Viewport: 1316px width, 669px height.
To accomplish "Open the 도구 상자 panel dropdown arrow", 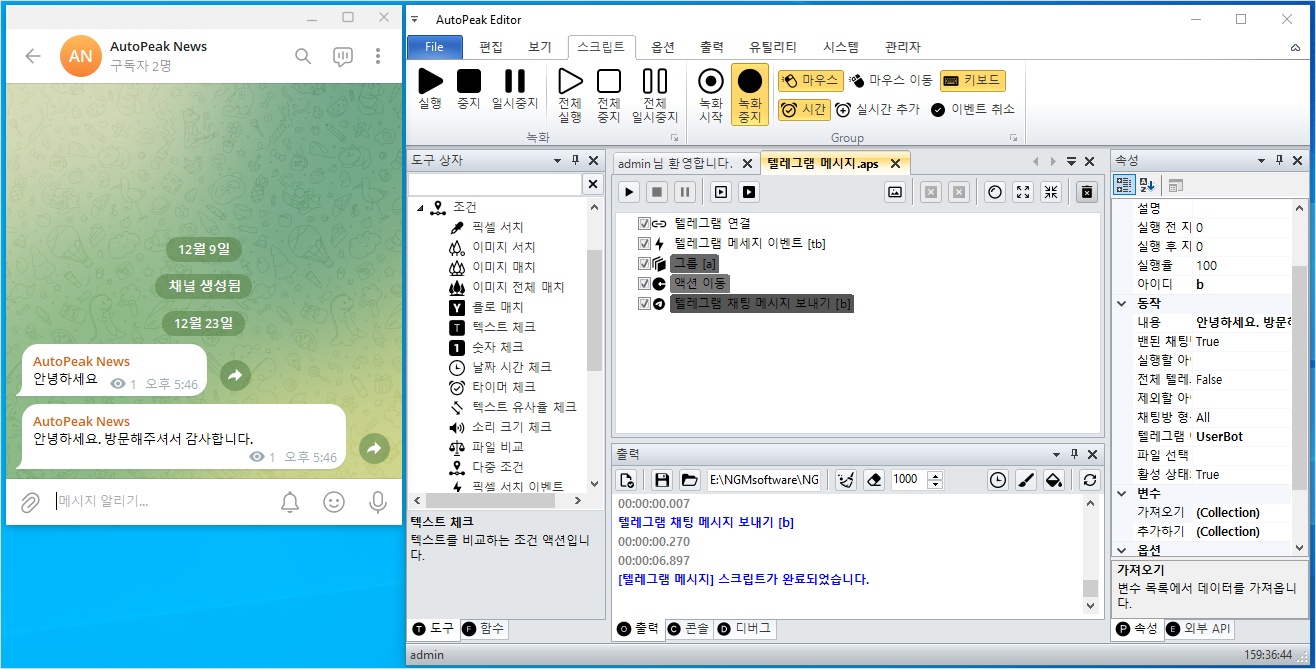I will [x=558, y=160].
